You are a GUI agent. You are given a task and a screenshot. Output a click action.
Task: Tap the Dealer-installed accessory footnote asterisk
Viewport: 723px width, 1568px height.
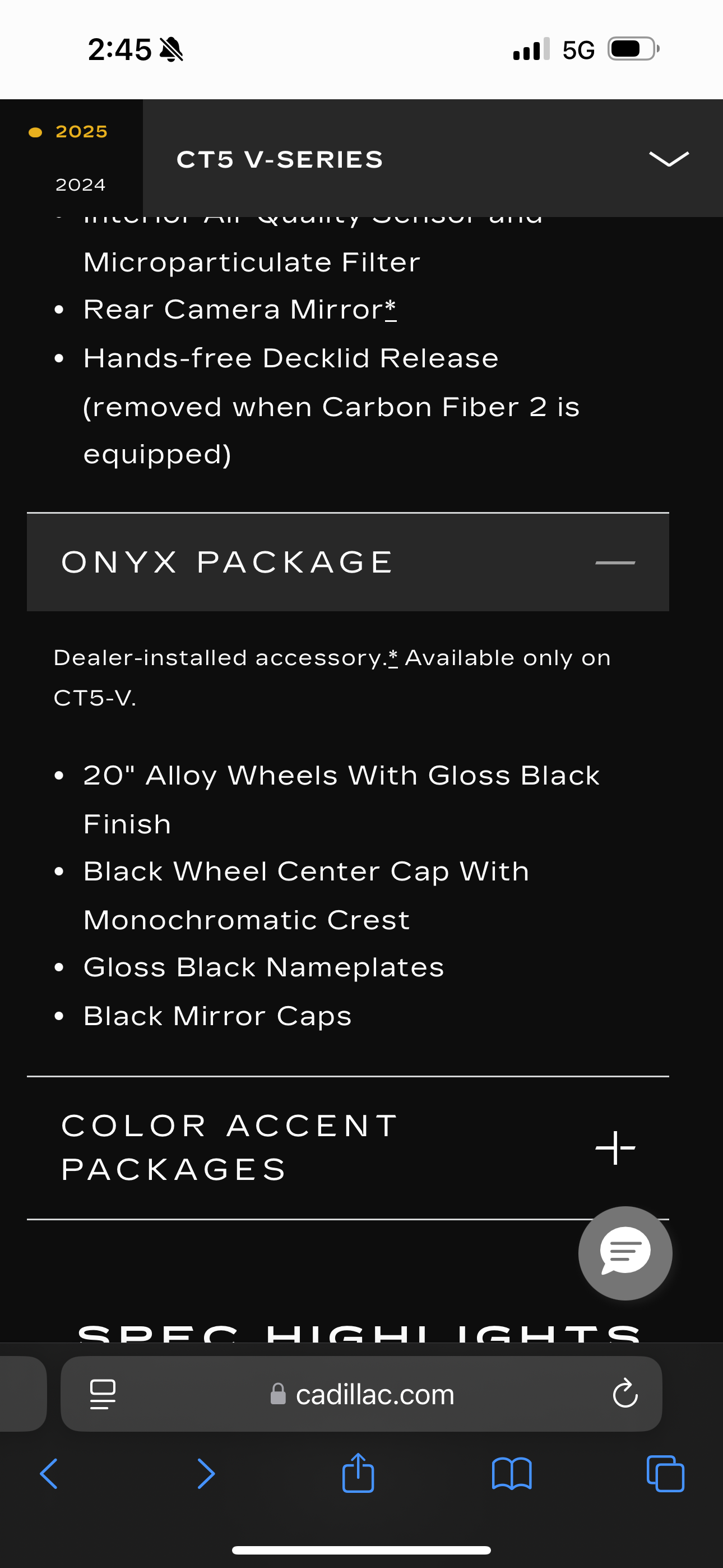tap(393, 657)
